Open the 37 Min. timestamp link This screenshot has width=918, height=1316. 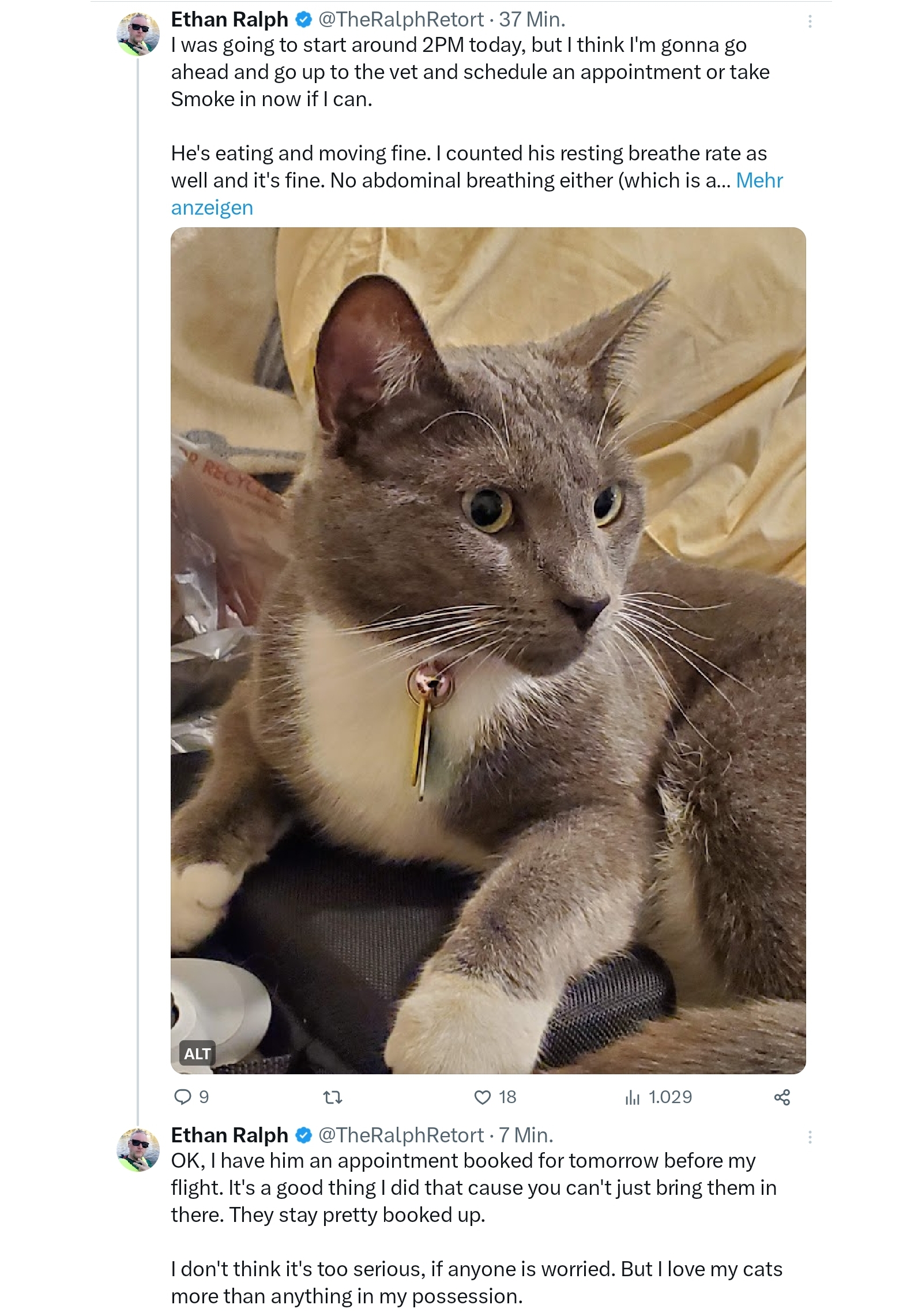532,20
